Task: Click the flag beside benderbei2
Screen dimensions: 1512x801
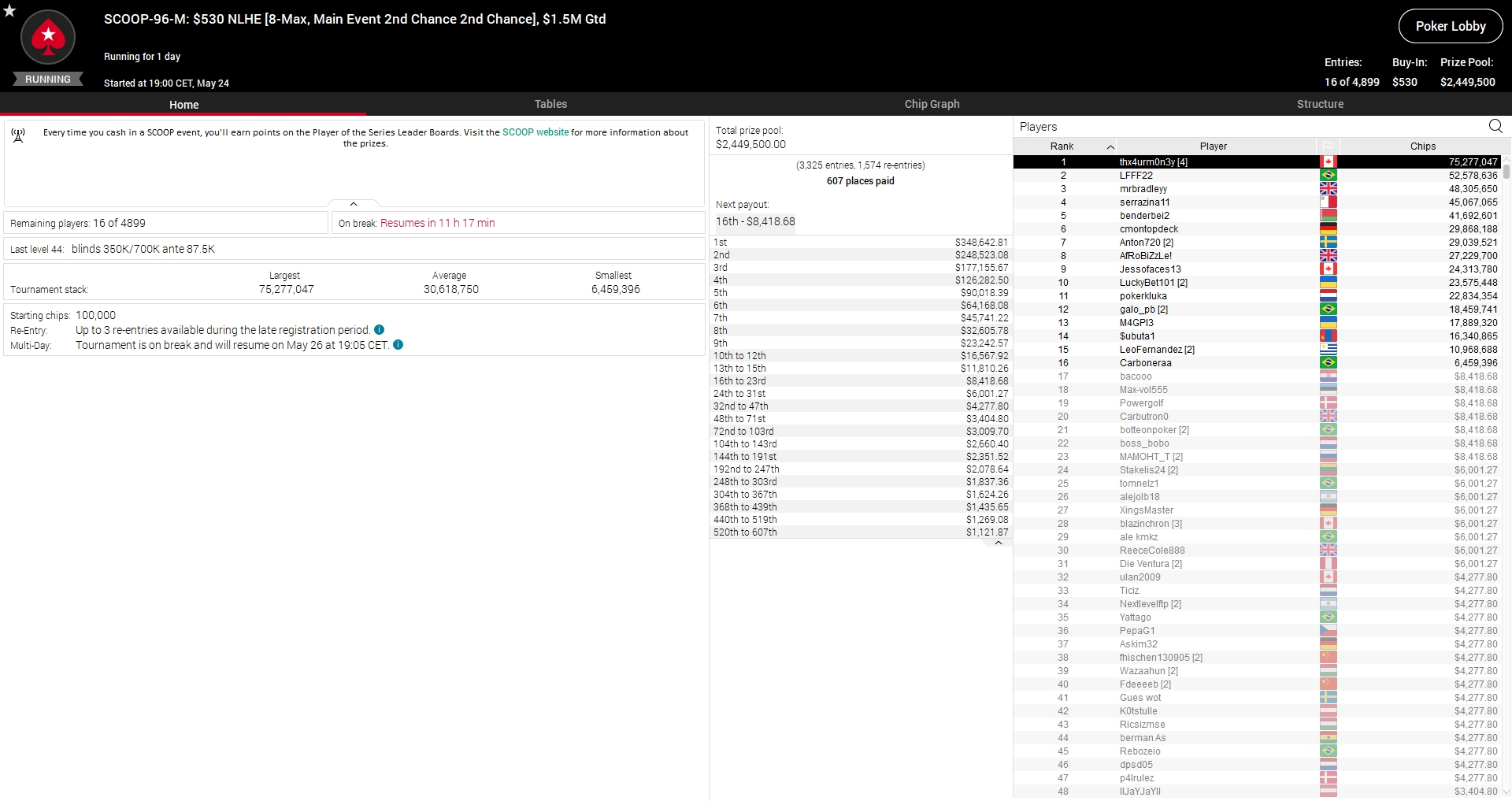Action: click(x=1329, y=216)
